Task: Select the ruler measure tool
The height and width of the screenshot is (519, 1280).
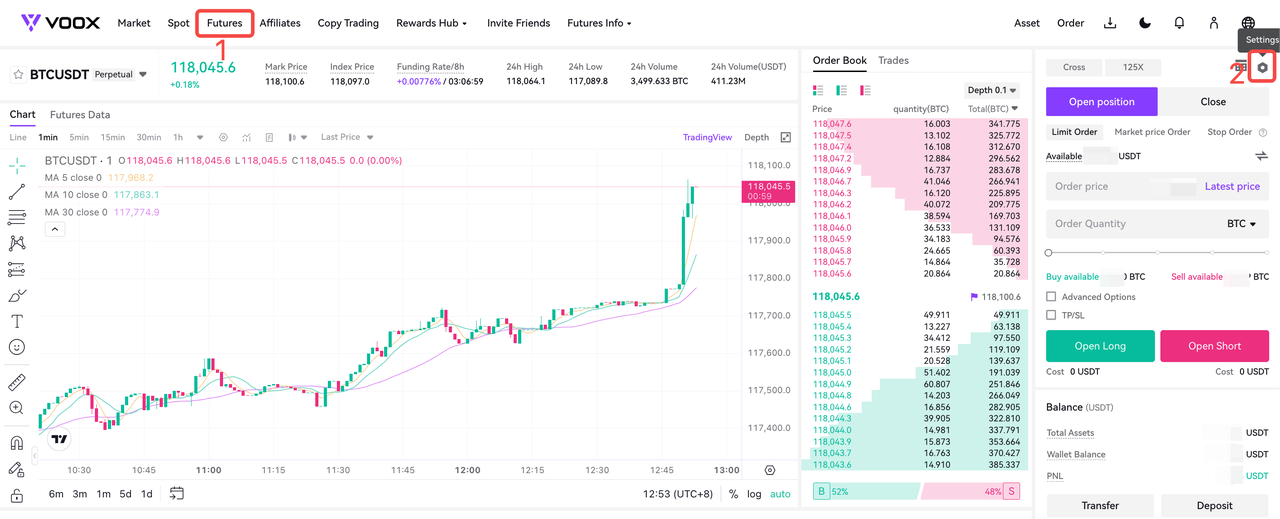Action: tap(17, 383)
